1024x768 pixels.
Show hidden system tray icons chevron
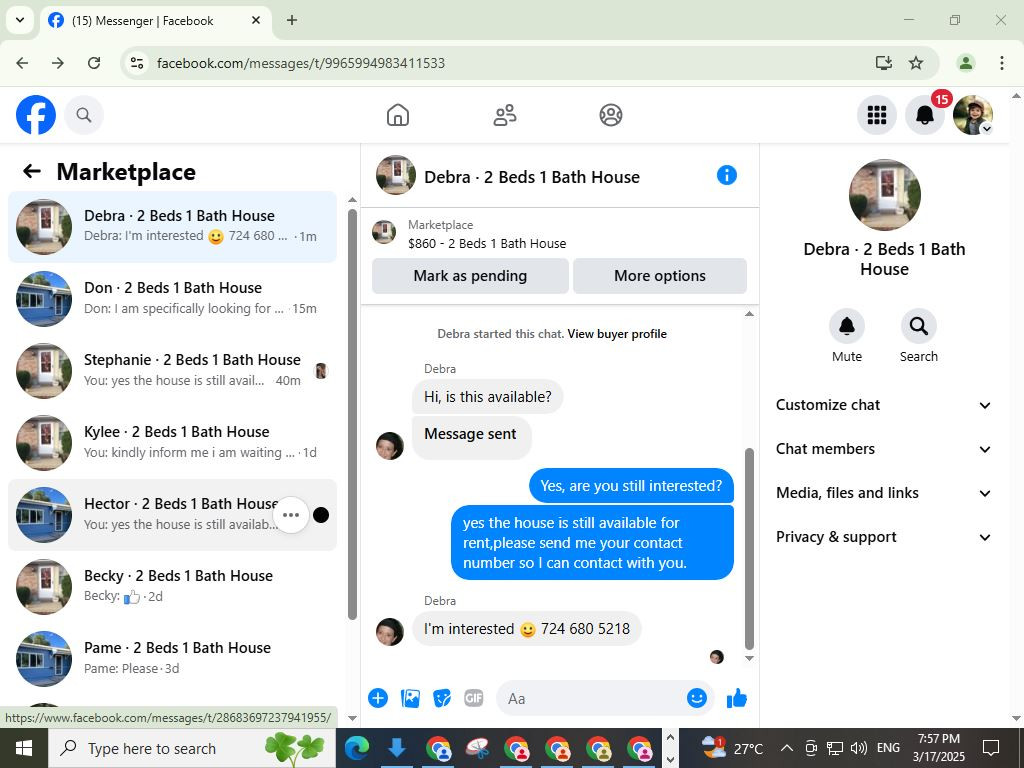pyautogui.click(x=787, y=748)
